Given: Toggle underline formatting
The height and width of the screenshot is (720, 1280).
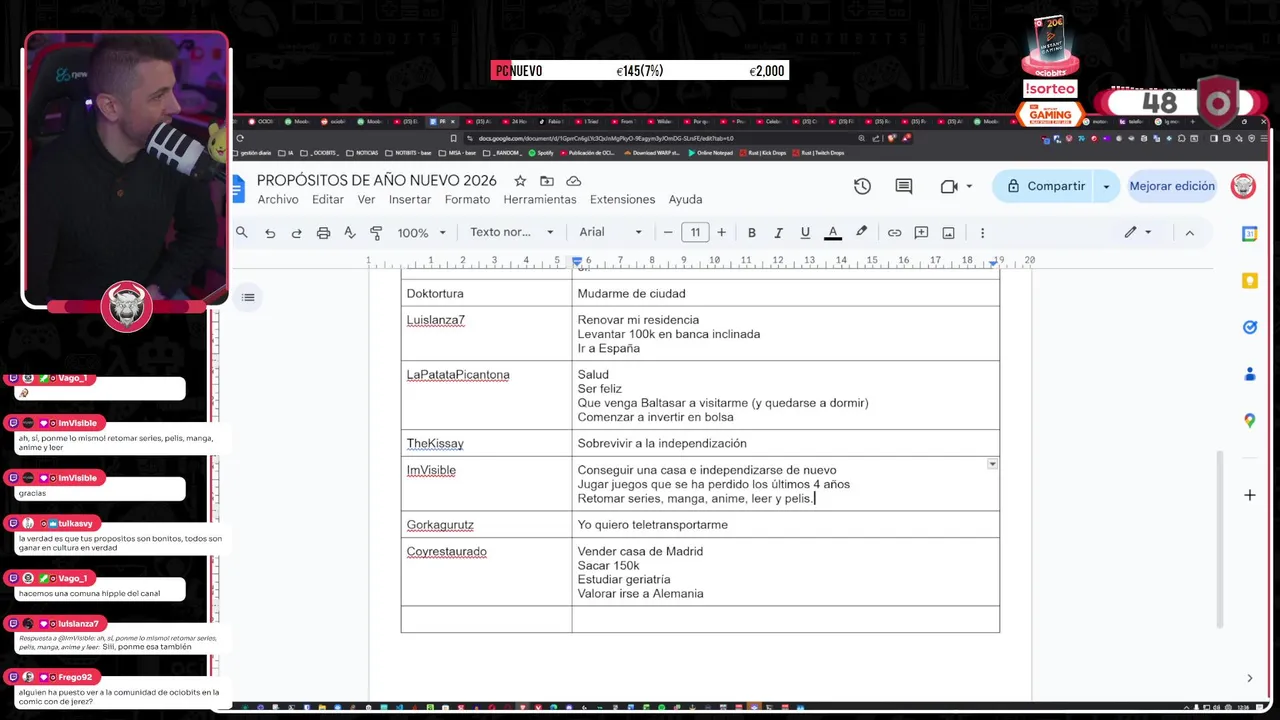Looking at the screenshot, I should 805,233.
